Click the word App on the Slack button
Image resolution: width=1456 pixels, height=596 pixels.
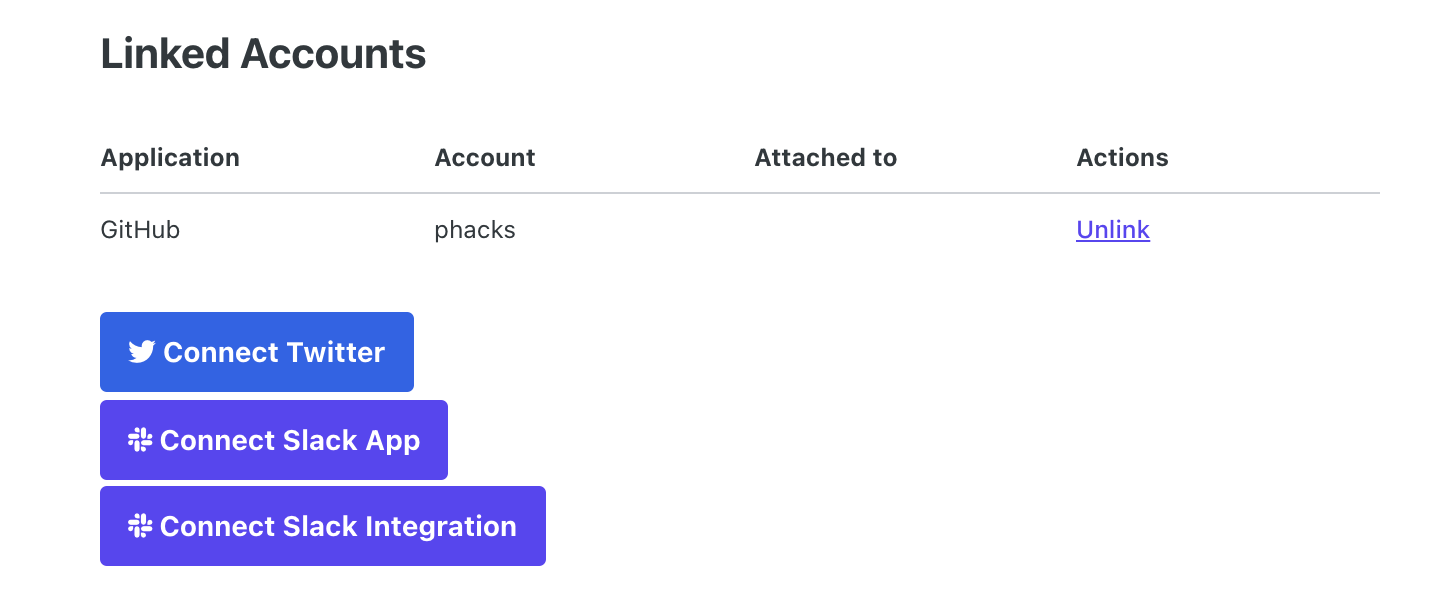coord(393,441)
